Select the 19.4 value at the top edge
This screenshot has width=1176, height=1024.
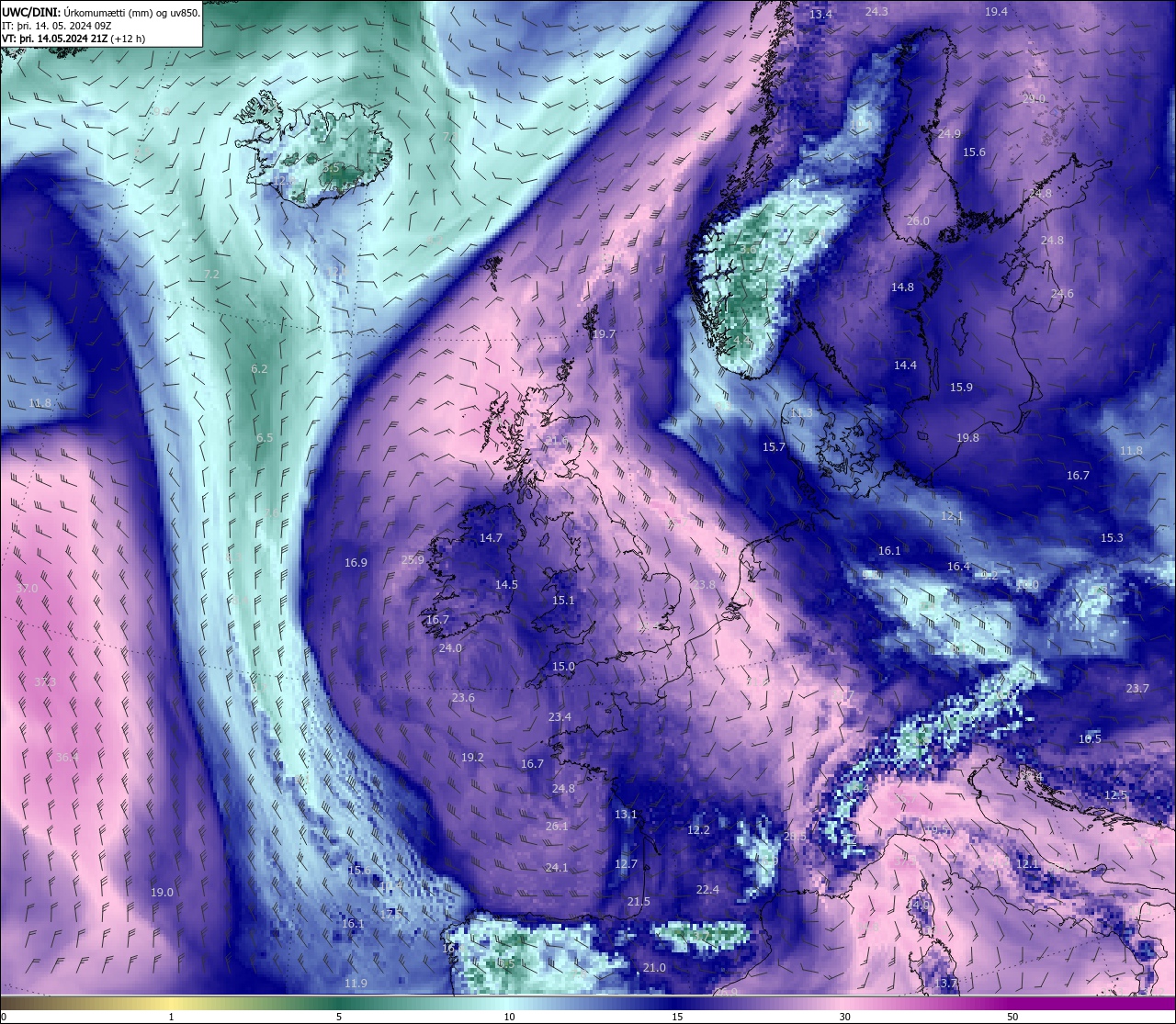(996, 11)
